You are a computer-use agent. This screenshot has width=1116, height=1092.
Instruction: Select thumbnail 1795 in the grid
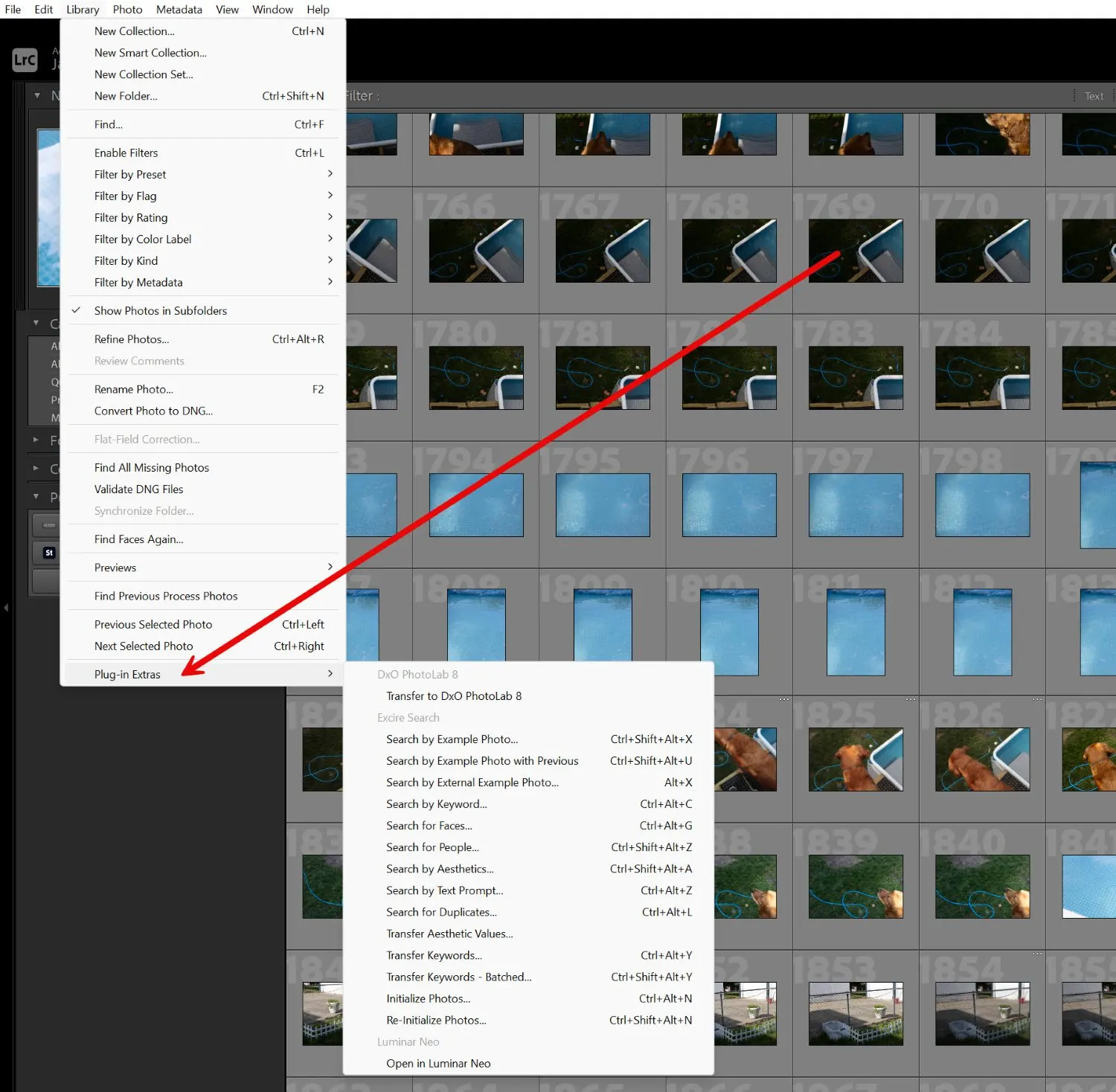[x=603, y=506]
